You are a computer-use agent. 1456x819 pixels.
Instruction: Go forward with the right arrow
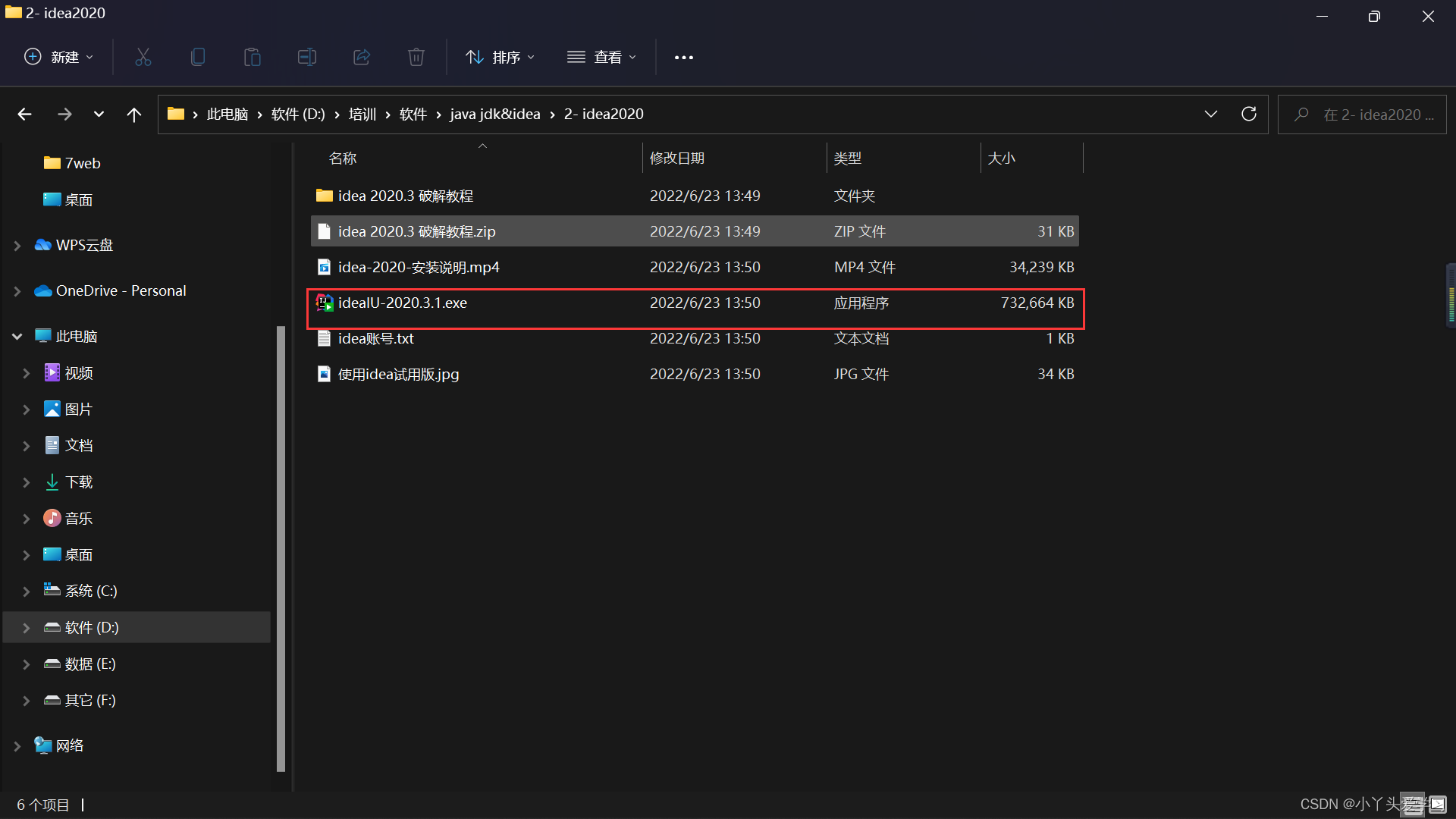click(64, 115)
